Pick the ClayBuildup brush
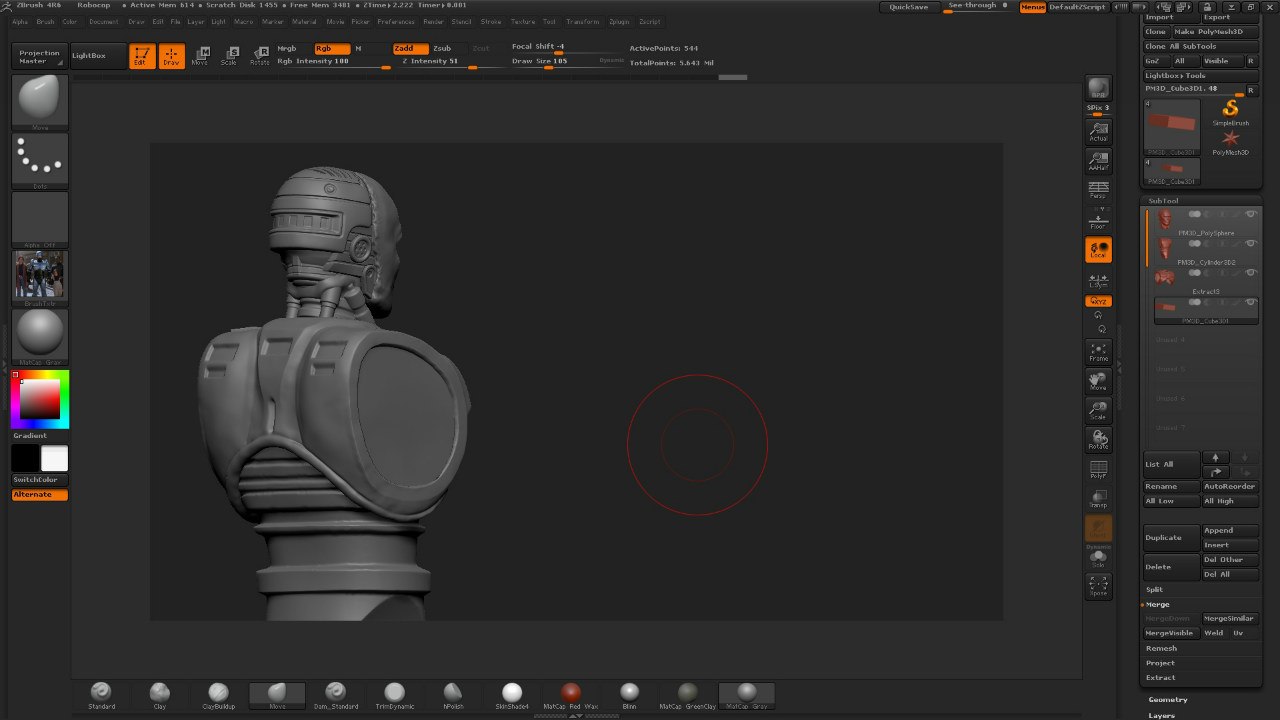 point(218,695)
